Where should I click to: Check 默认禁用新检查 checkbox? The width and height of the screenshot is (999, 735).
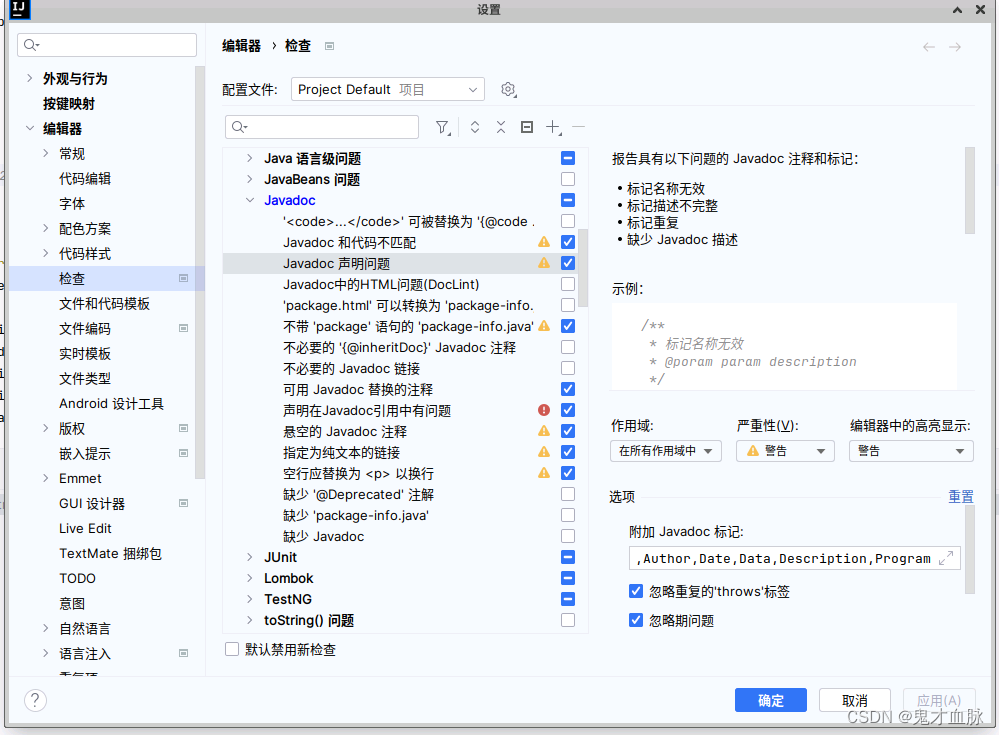click(232, 649)
